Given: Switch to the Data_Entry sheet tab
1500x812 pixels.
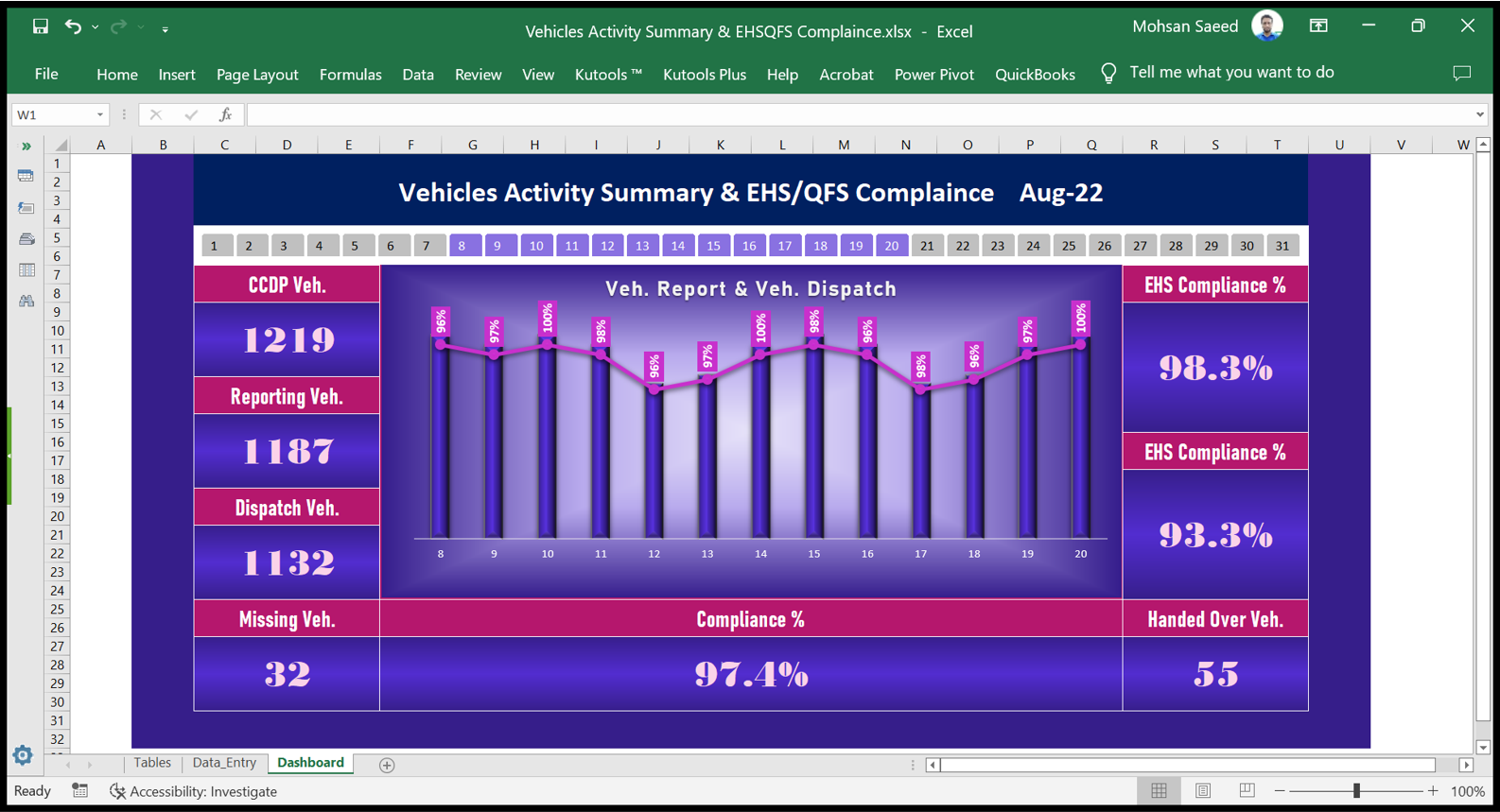Looking at the screenshot, I should click(x=224, y=763).
